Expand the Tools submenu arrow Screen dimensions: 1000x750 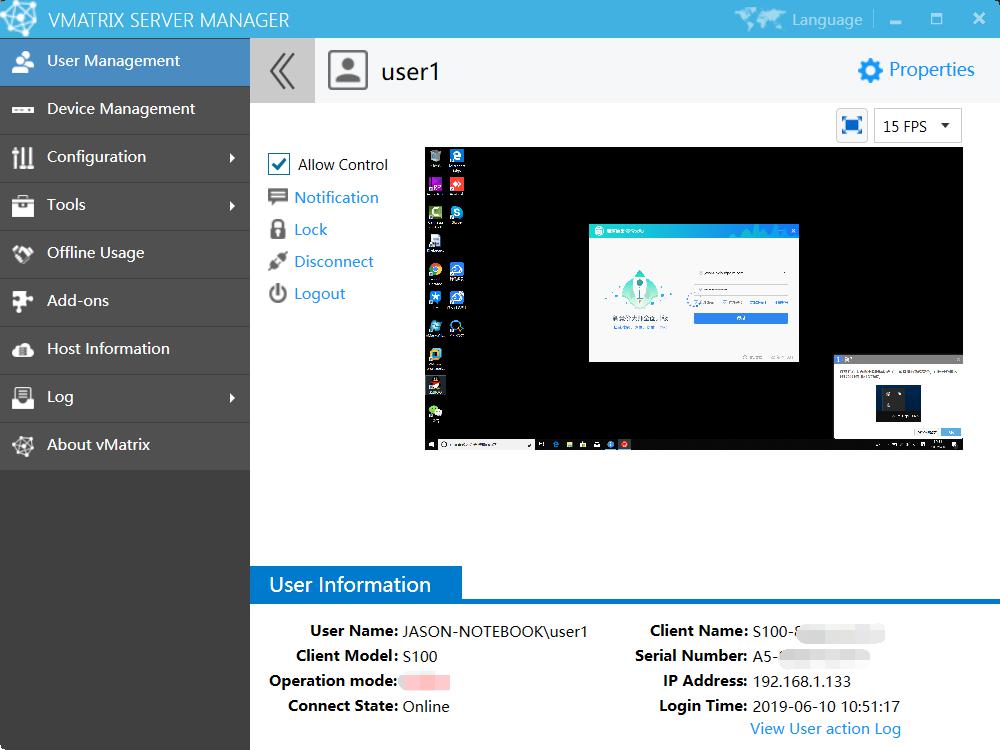[232, 206]
